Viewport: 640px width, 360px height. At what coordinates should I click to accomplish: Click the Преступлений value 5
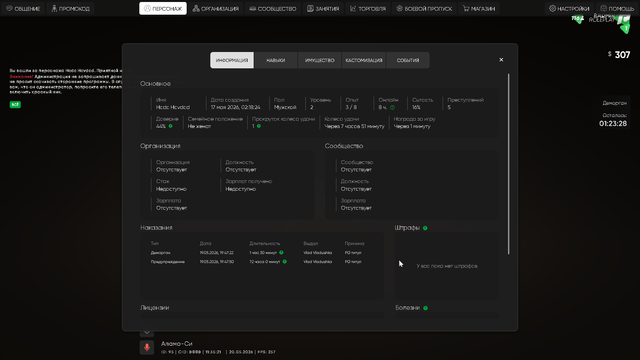point(449,107)
